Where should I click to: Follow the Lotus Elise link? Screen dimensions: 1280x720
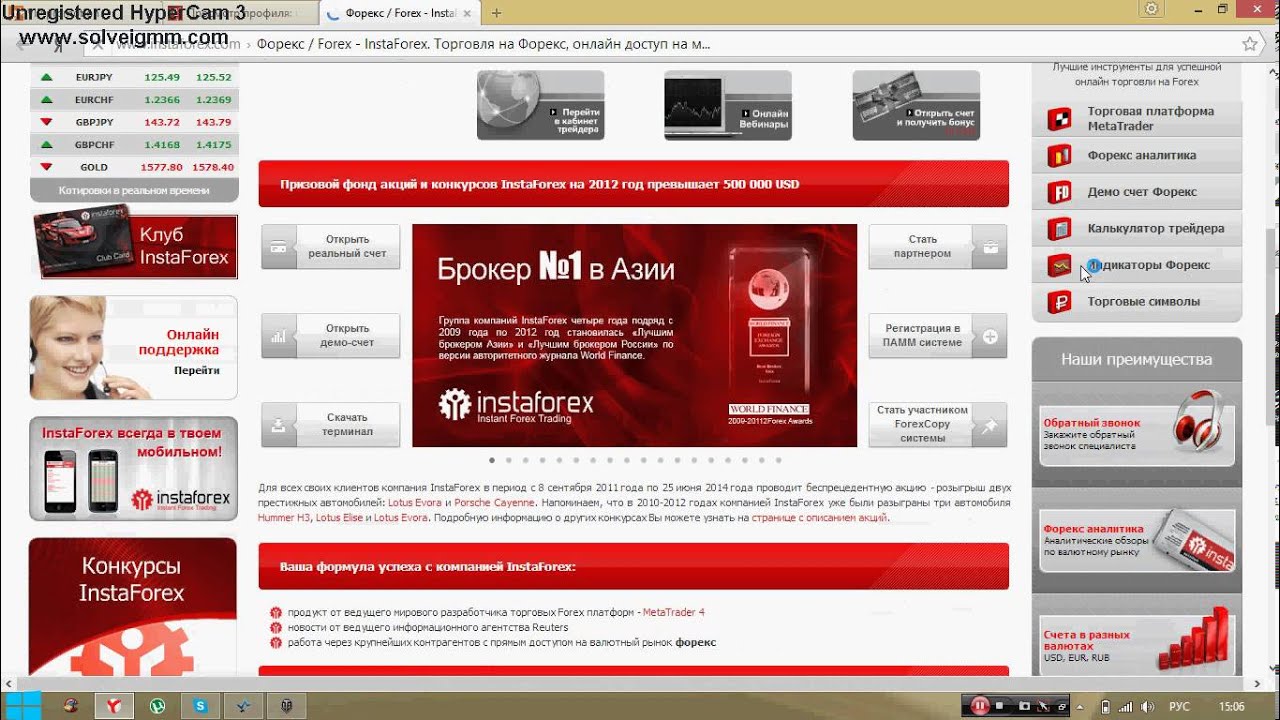click(x=339, y=518)
